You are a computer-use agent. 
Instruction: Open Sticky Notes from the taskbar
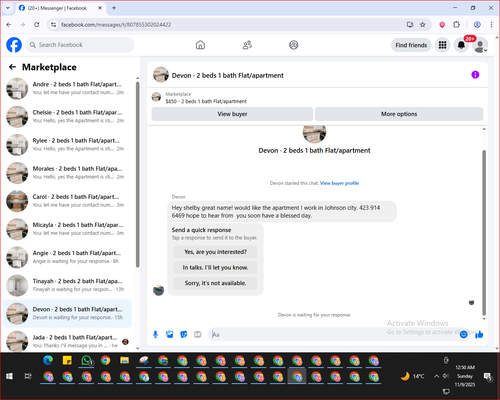coord(67,360)
